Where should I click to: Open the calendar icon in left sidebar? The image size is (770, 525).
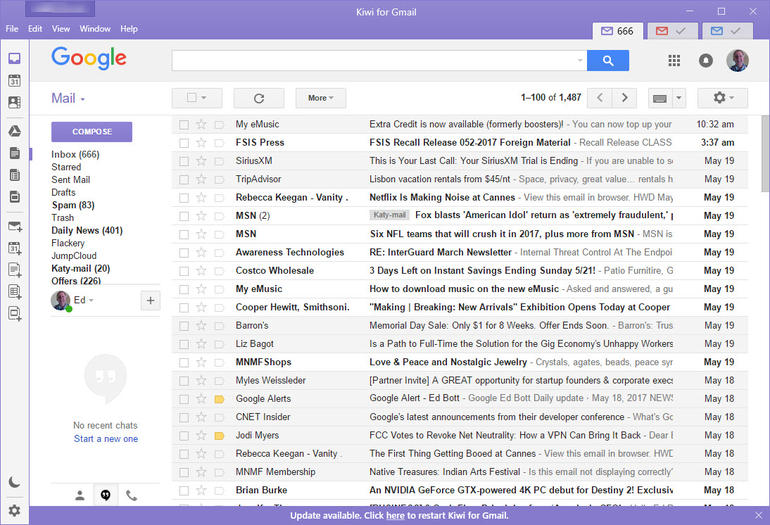[15, 81]
